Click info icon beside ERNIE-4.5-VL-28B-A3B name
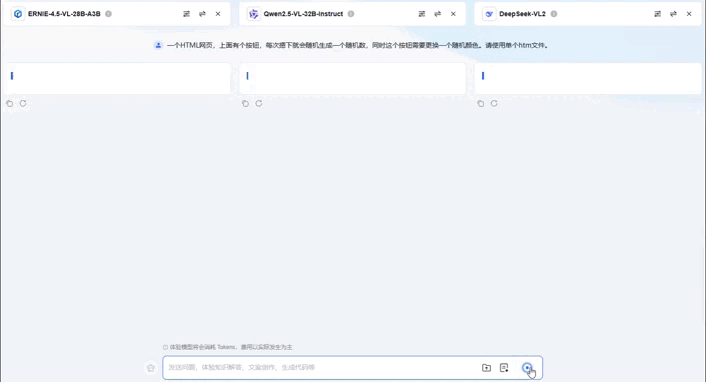Image resolution: width=706 pixels, height=382 pixels. coord(109,14)
